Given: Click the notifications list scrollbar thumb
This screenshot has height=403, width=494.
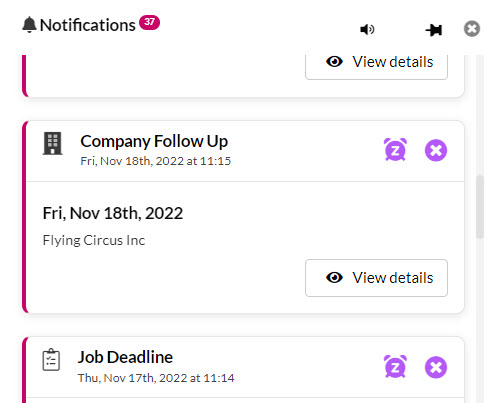Looking at the screenshot, I should [x=480, y=207].
